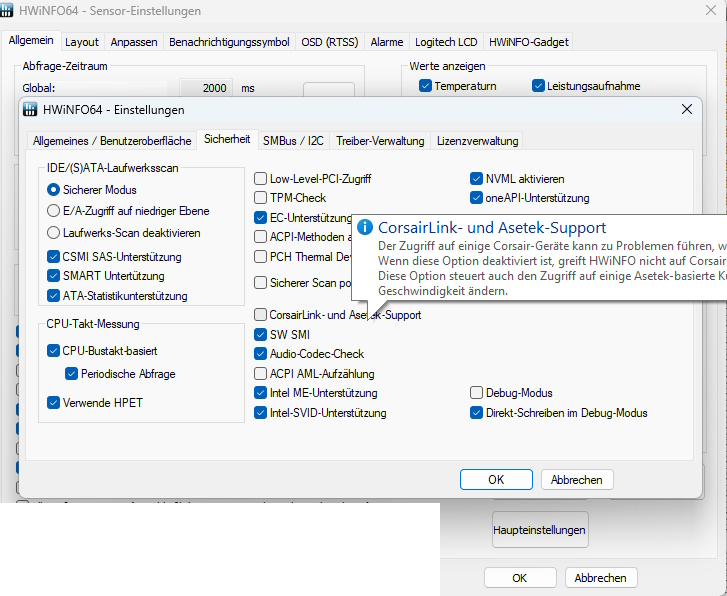The width and height of the screenshot is (727, 596).
Task: Uncheck CPU-Bustakt-basiert
Action: (x=53, y=351)
